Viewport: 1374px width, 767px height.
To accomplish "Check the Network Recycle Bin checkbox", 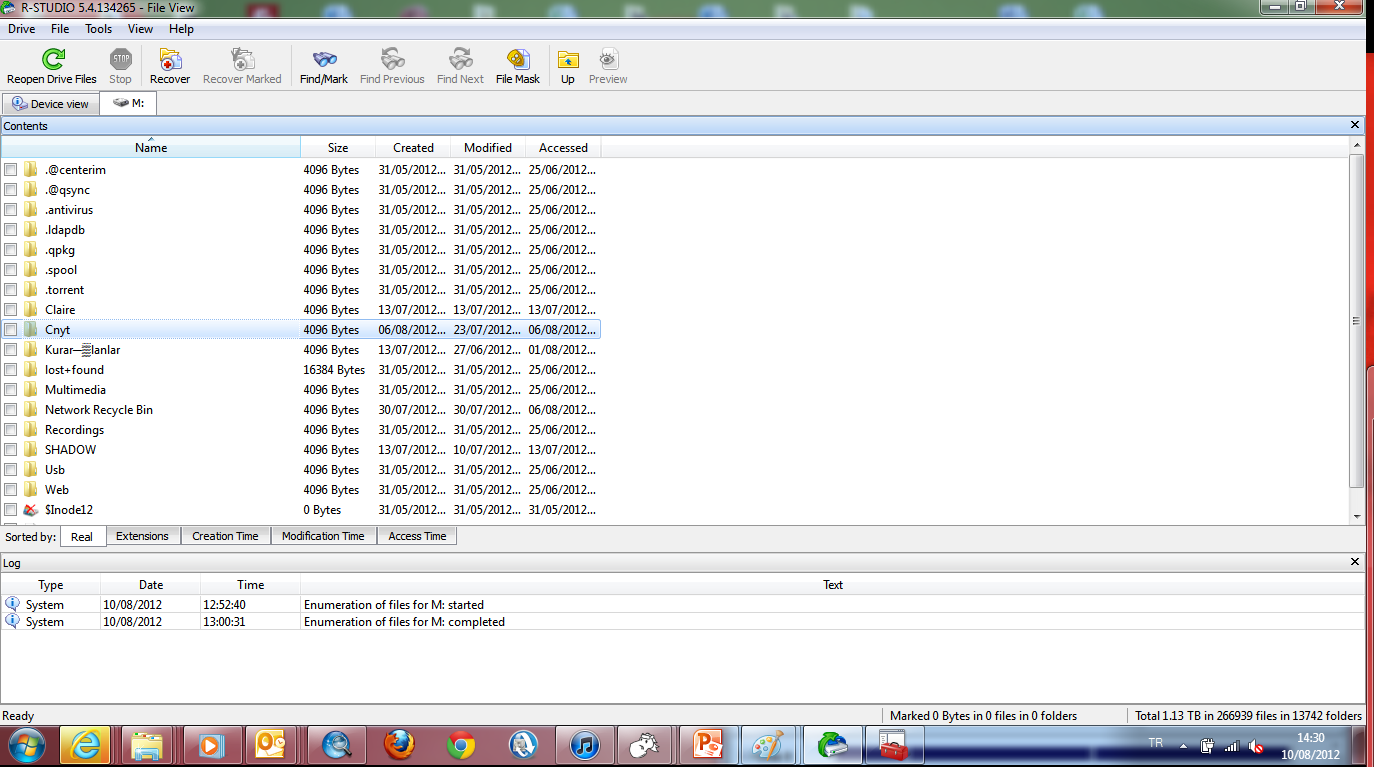I will pos(11,410).
